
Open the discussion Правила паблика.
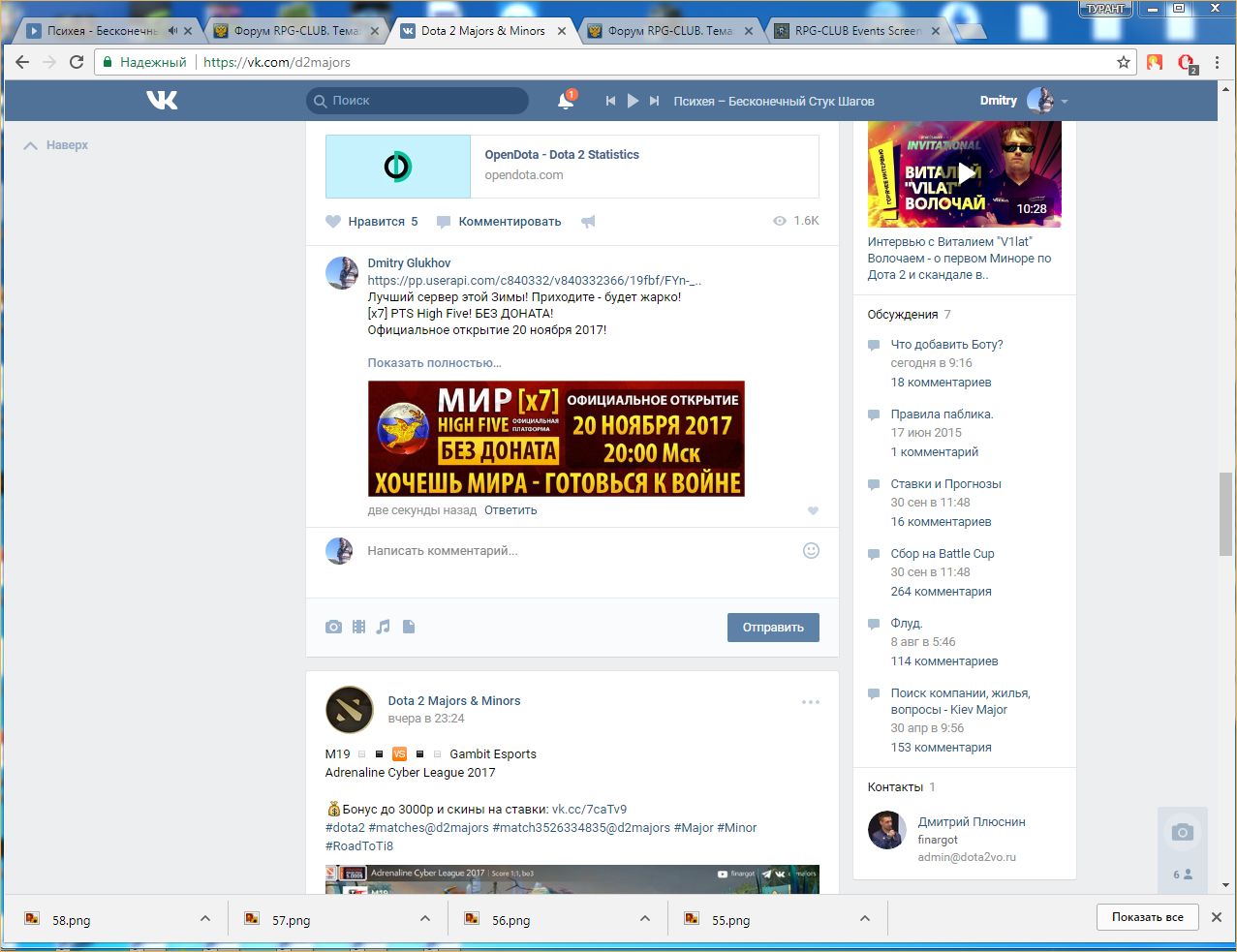pyautogui.click(x=942, y=414)
